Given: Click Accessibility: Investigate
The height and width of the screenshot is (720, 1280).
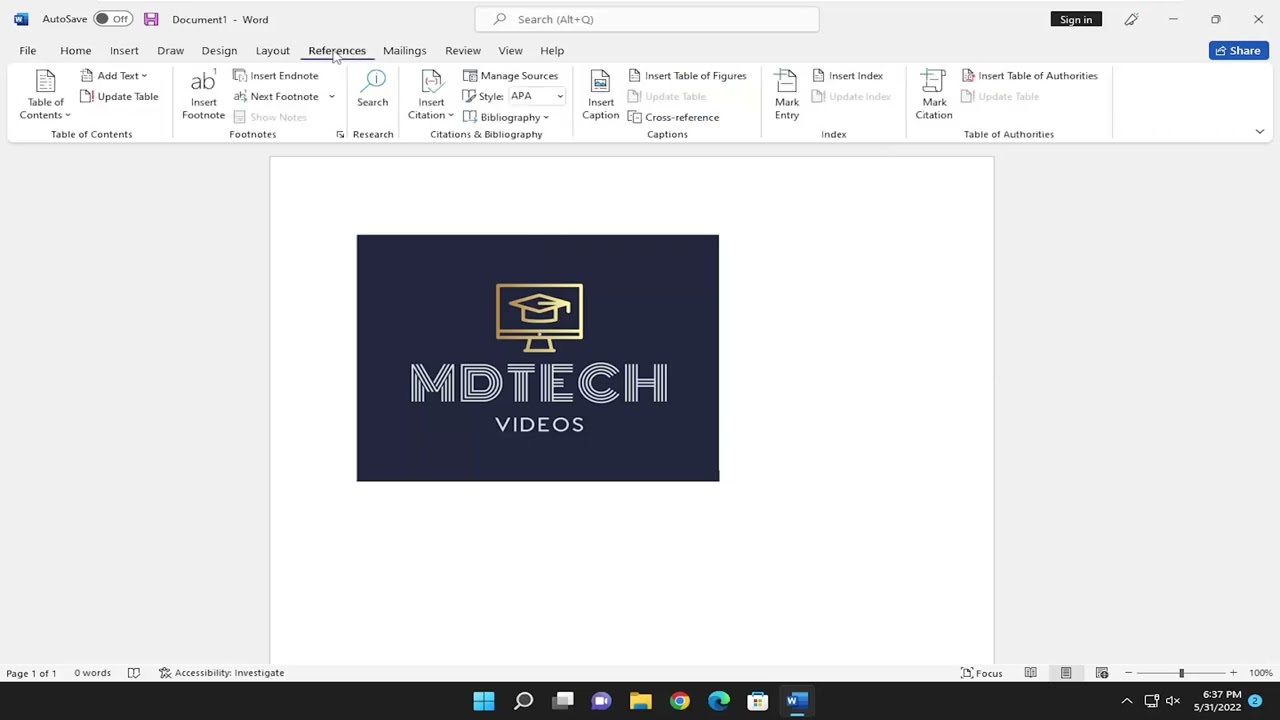Looking at the screenshot, I should [x=221, y=673].
